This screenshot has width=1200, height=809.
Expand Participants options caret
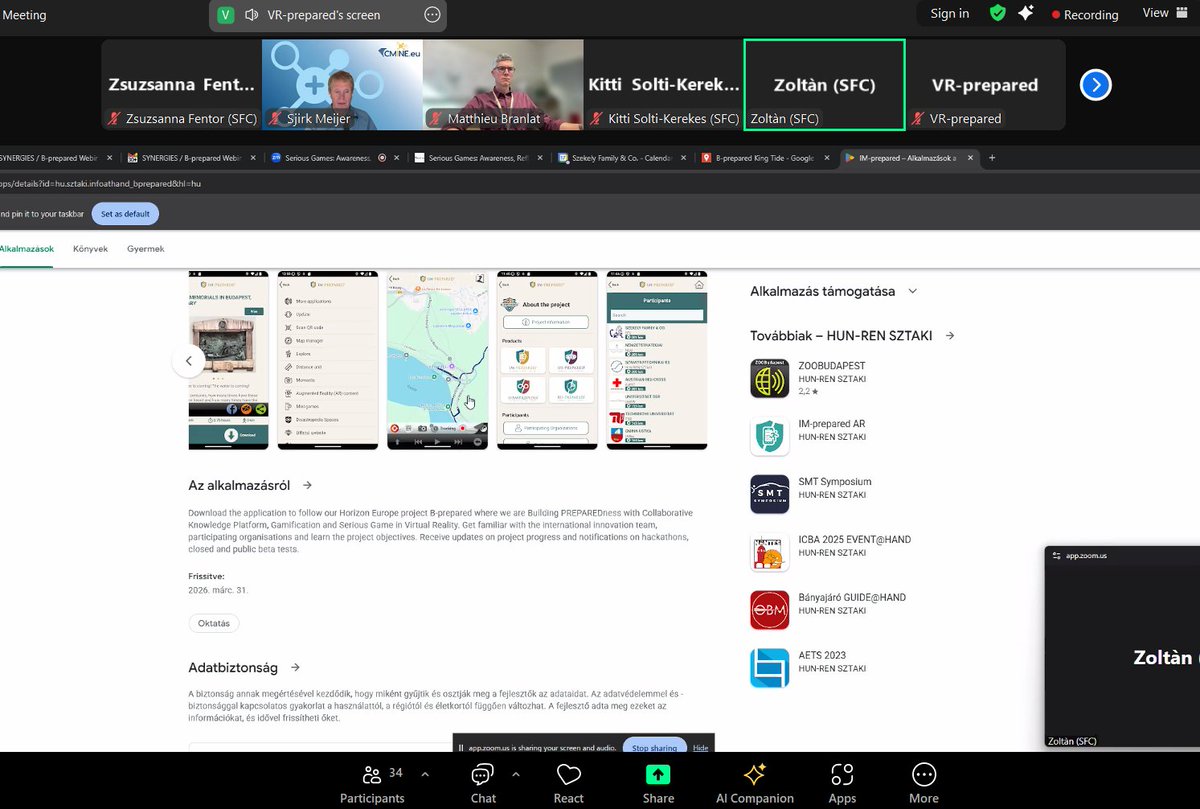point(425,774)
